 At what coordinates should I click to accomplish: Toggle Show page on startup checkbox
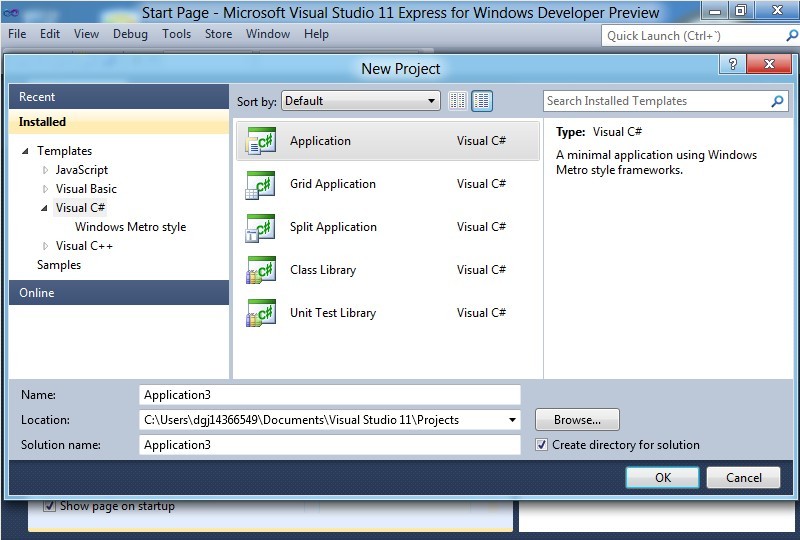tap(49, 506)
